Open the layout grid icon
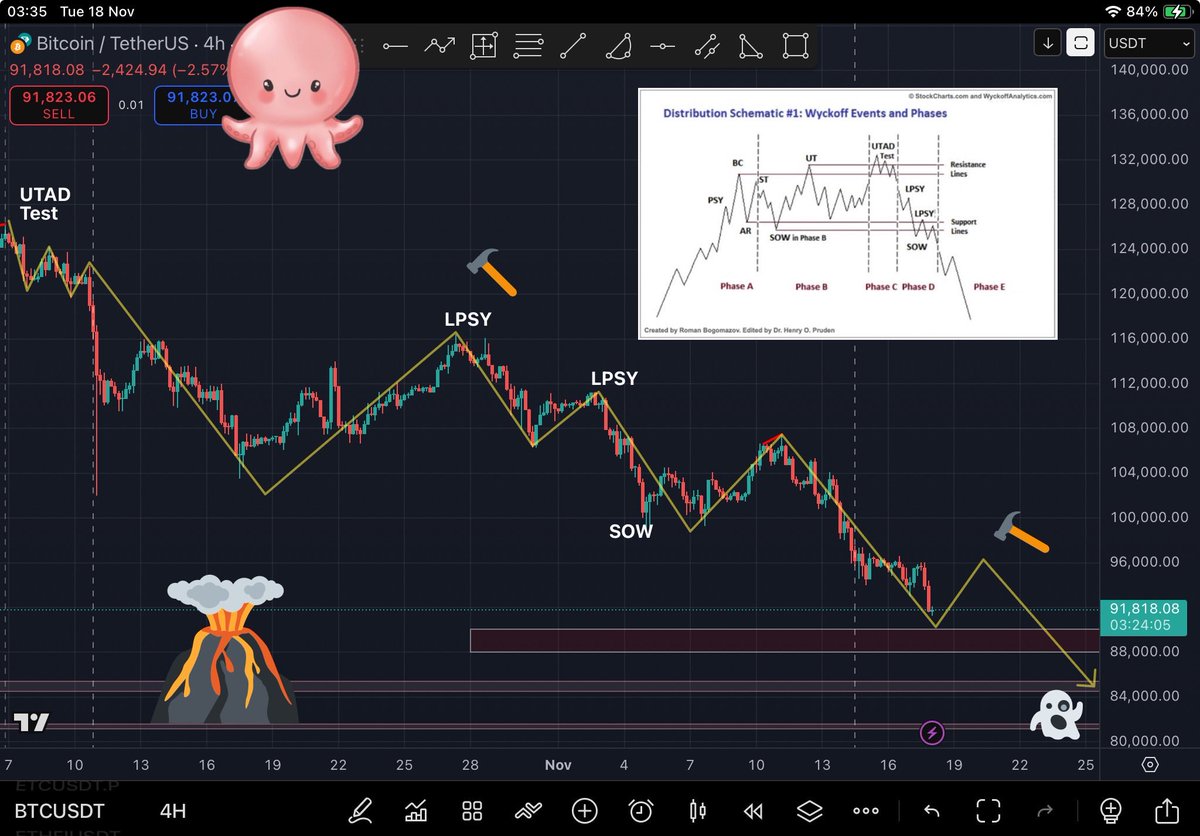 [x=472, y=810]
